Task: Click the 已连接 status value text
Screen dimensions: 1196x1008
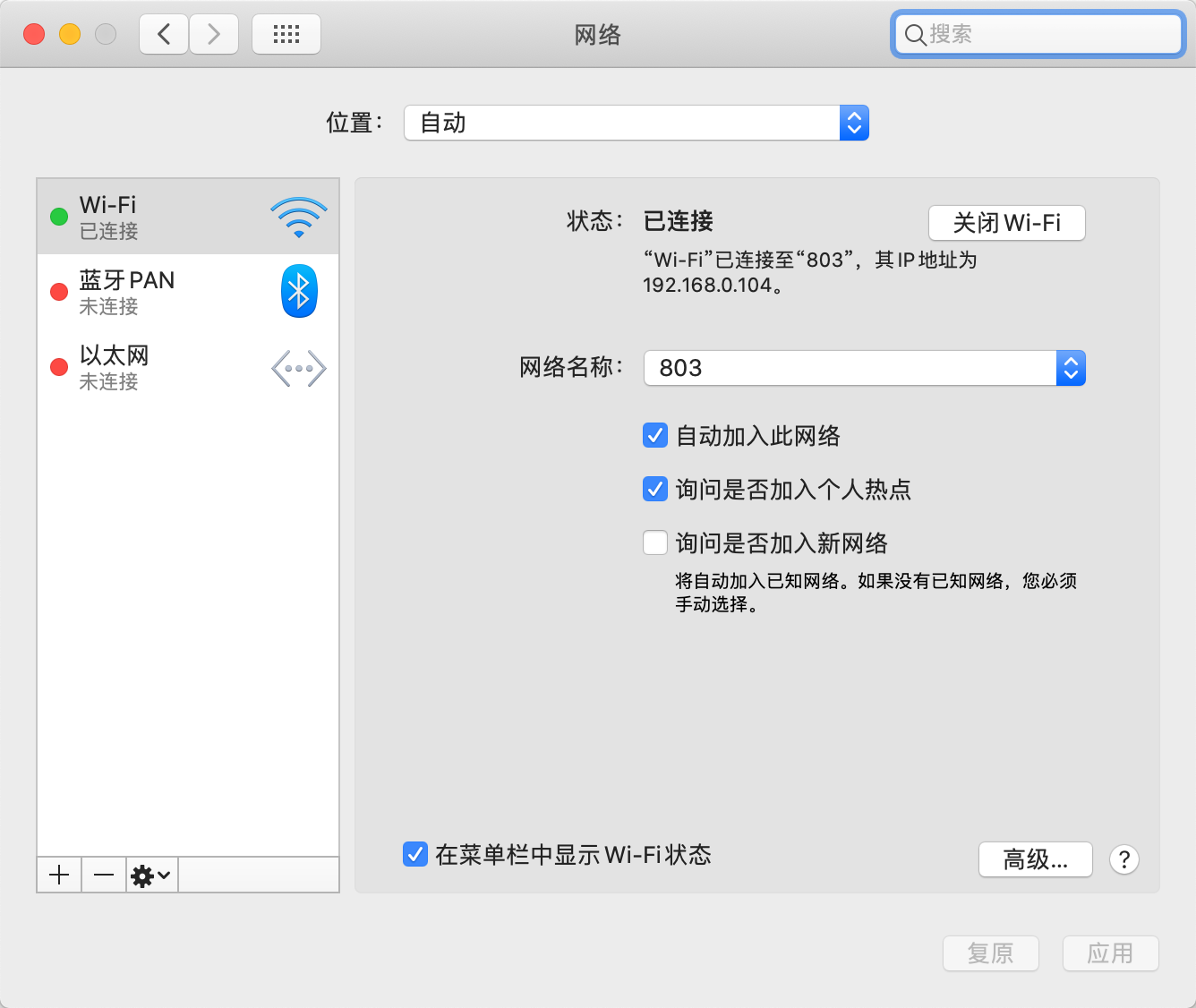Action: [x=679, y=221]
